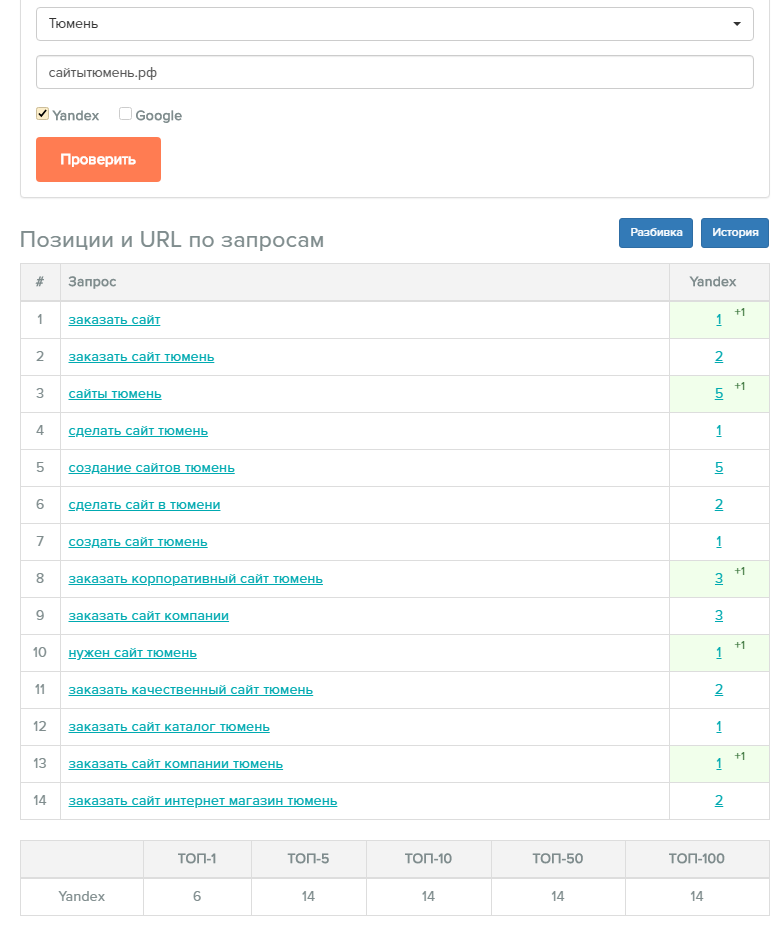Open the История view
The image size is (783, 925).
(x=735, y=232)
